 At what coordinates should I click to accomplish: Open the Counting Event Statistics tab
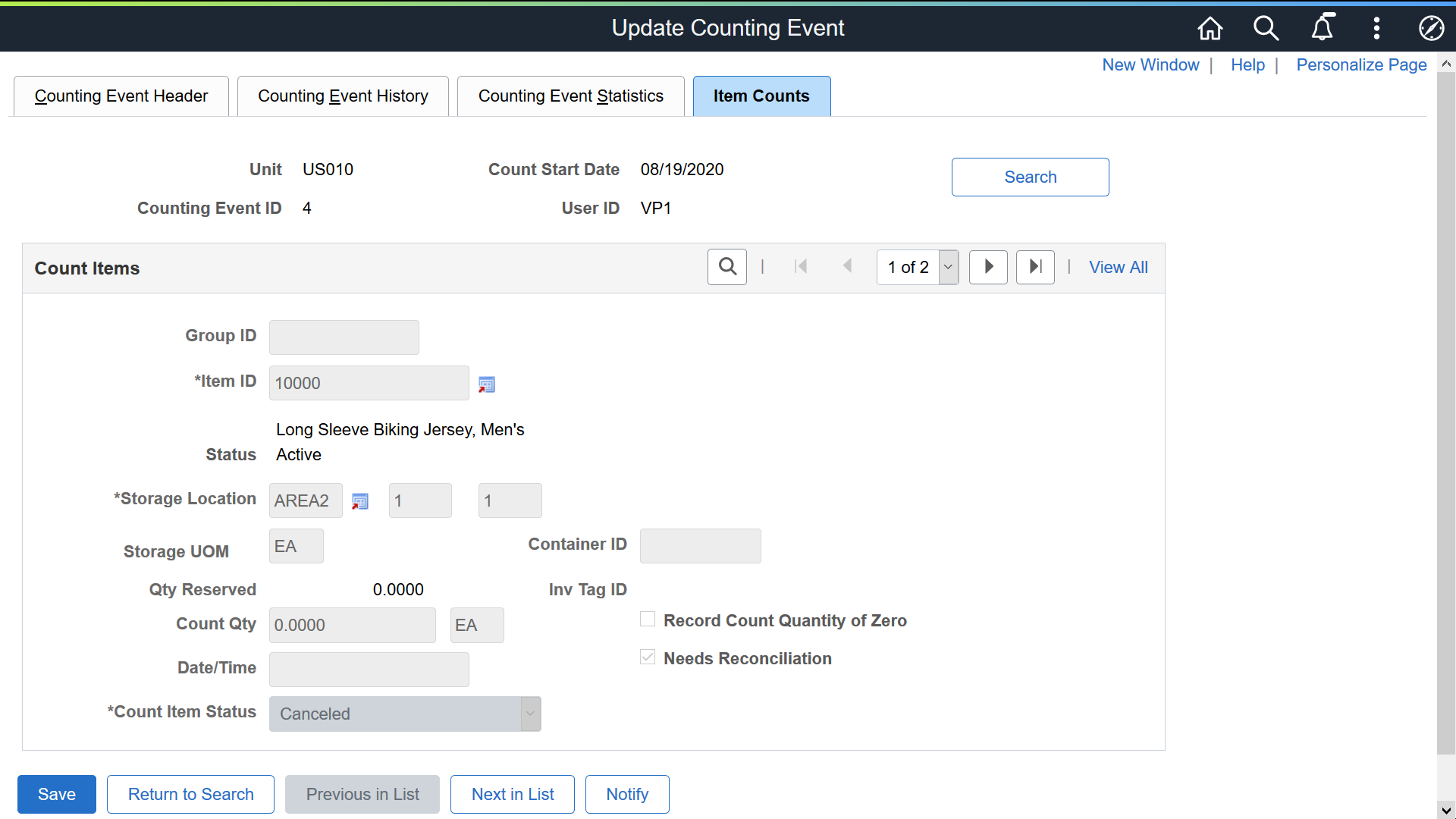[570, 96]
